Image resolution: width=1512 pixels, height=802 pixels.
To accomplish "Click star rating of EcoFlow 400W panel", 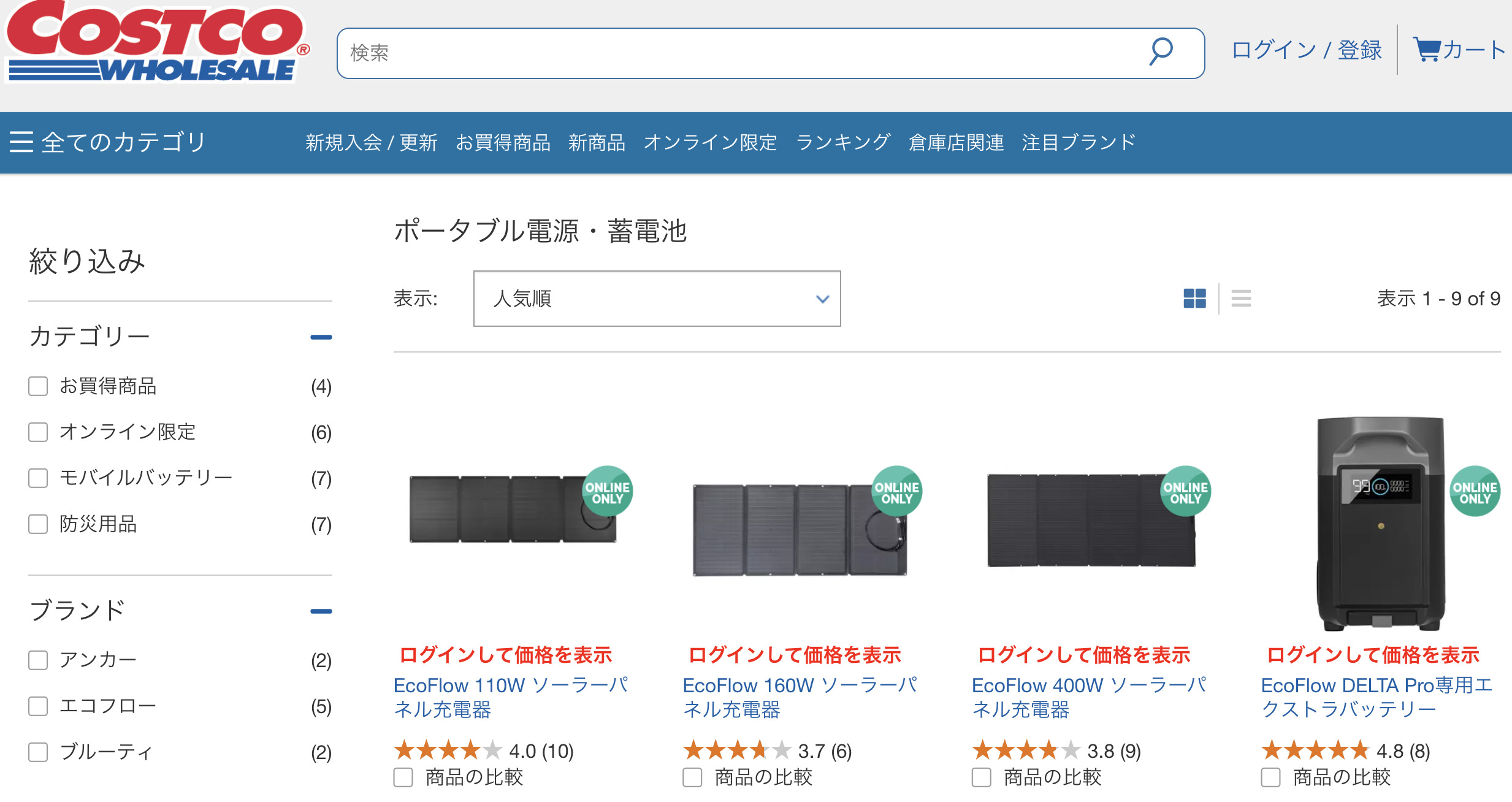I will 1026,750.
